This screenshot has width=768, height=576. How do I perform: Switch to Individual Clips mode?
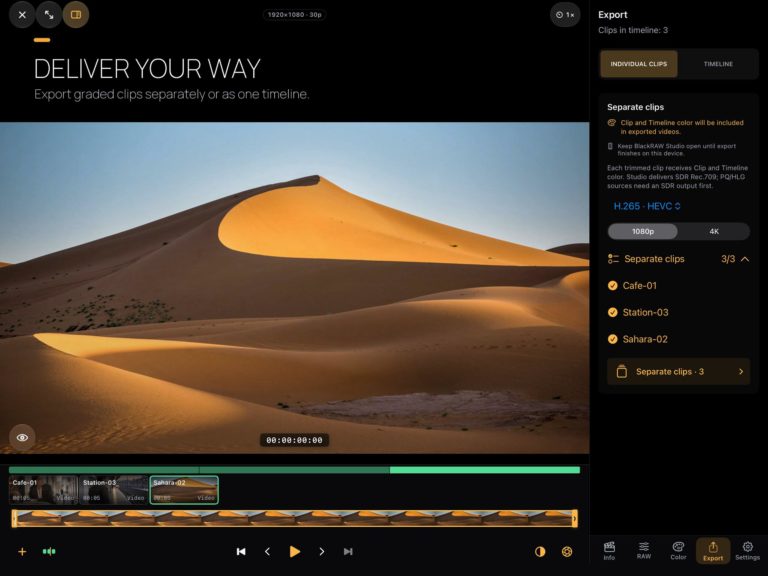pyautogui.click(x=639, y=64)
